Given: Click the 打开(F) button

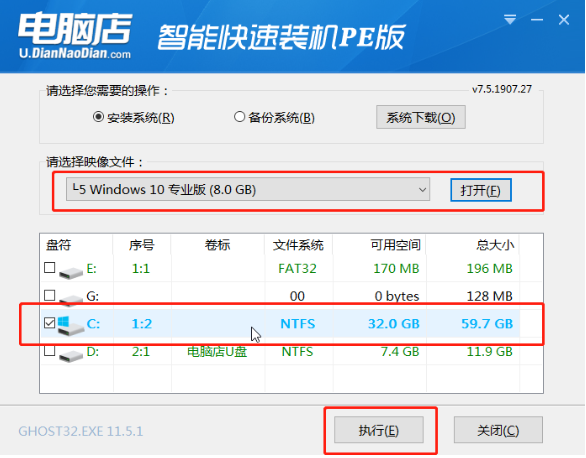Looking at the screenshot, I should click(481, 190).
